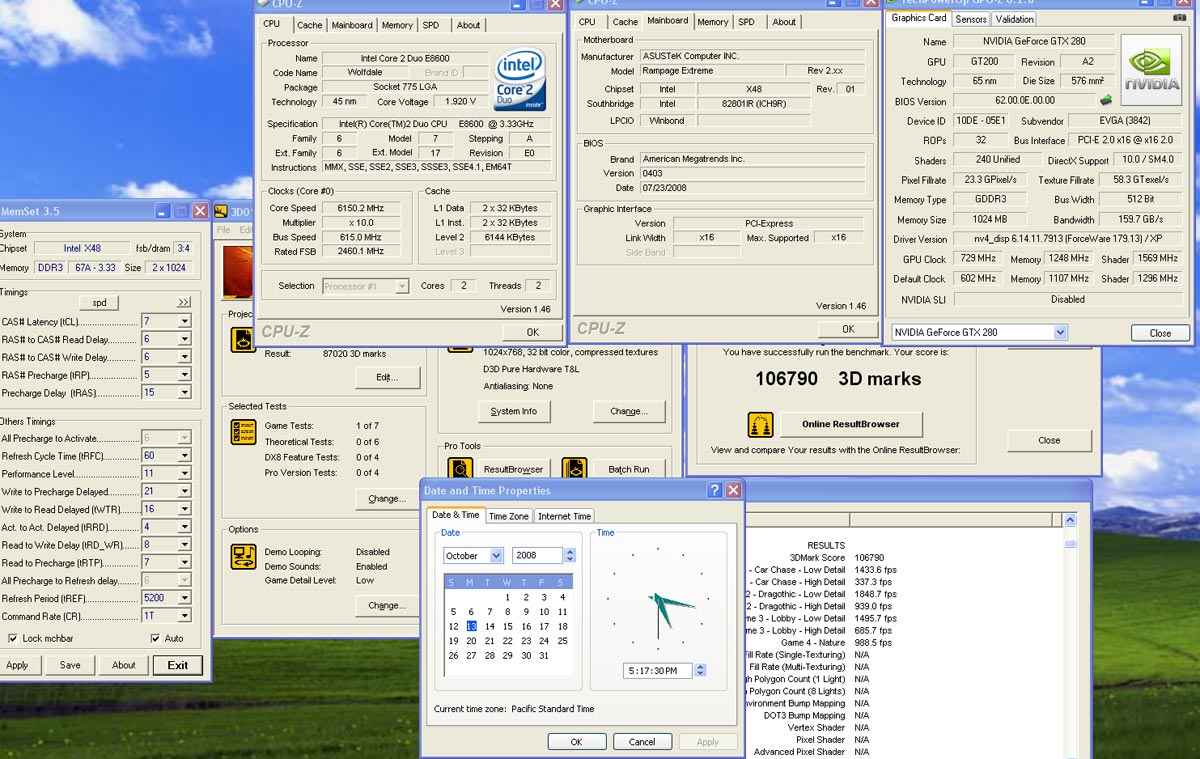The image size is (1200, 759).
Task: Open the Refresh Period (tREF) dropdown
Action: tap(184, 598)
